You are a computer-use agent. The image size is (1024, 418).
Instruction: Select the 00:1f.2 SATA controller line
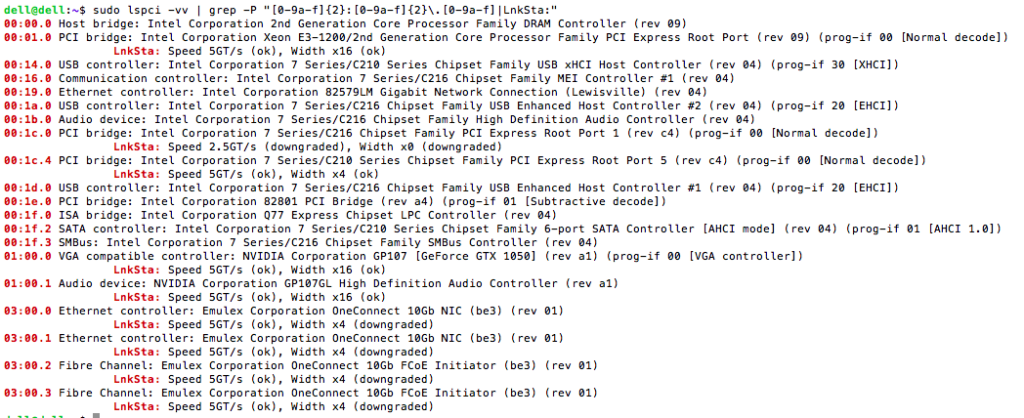coord(502,229)
